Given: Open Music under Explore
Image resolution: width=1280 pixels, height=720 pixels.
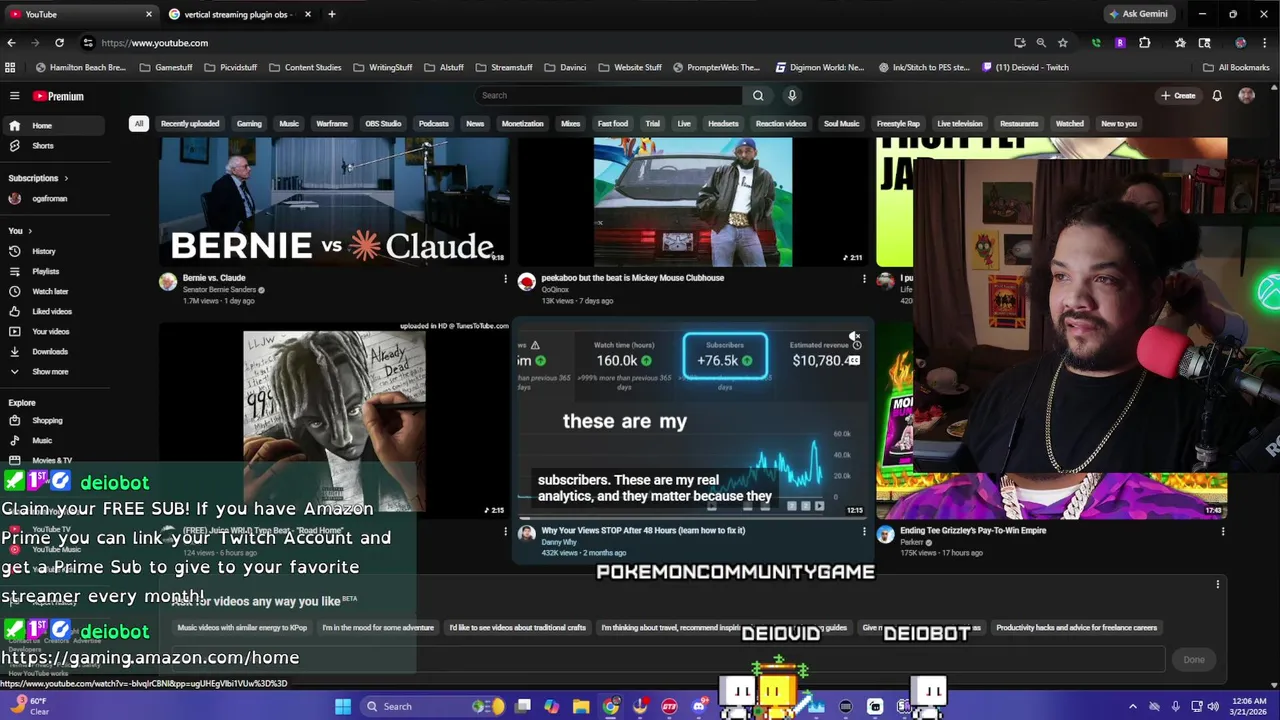Looking at the screenshot, I should pos(52,440).
